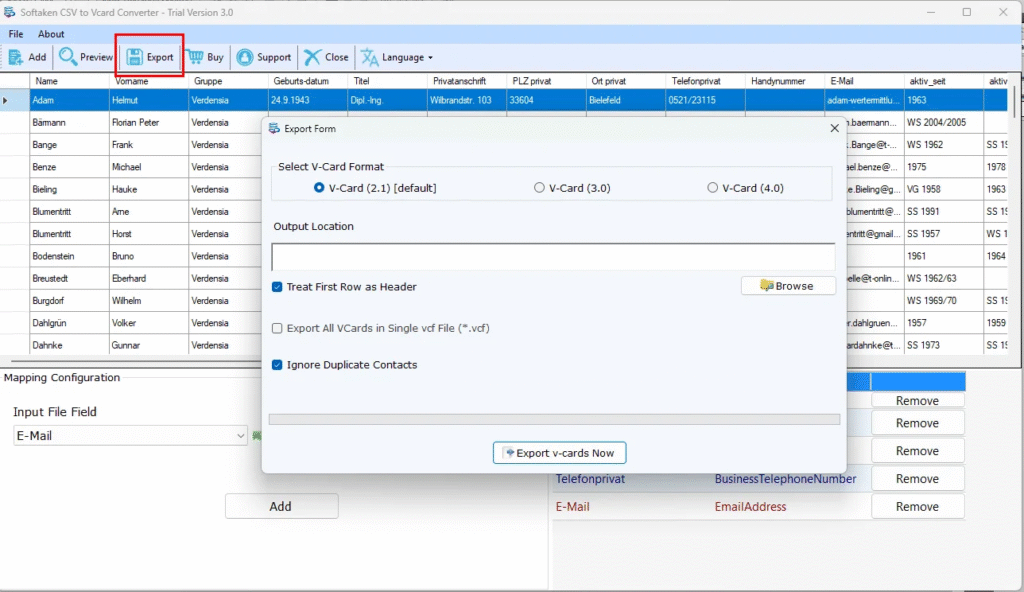Screen dimensions: 1024x592
Task: Select the Bange name cell
Action: tap(69, 144)
